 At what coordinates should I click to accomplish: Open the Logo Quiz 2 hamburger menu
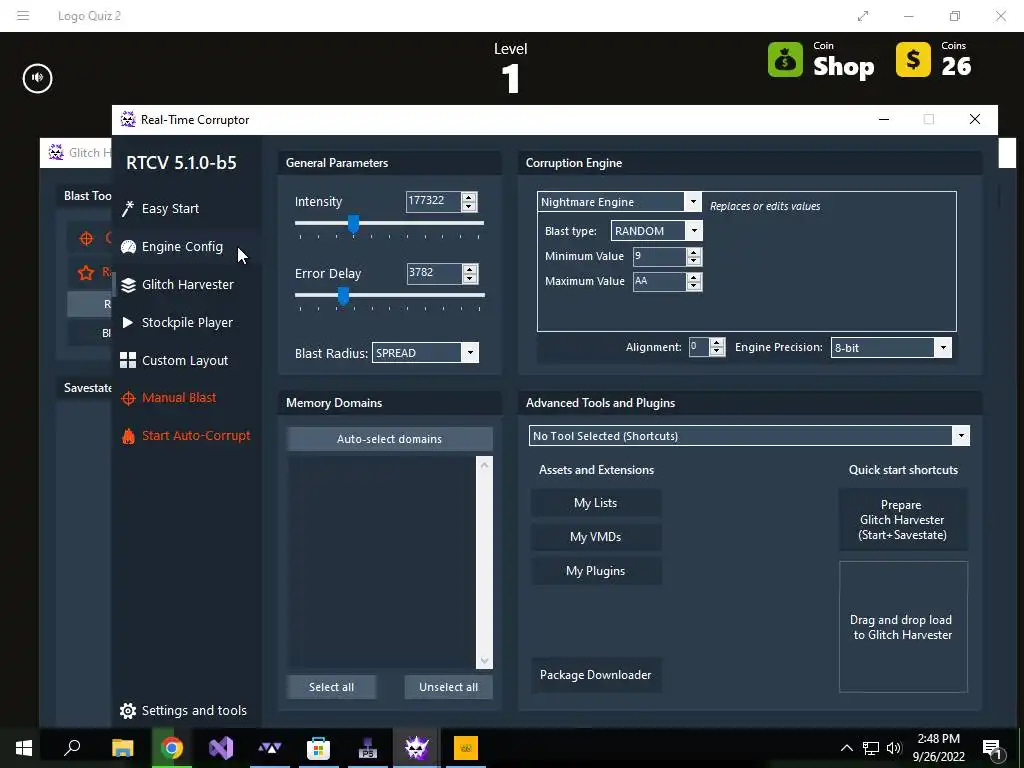(23, 16)
